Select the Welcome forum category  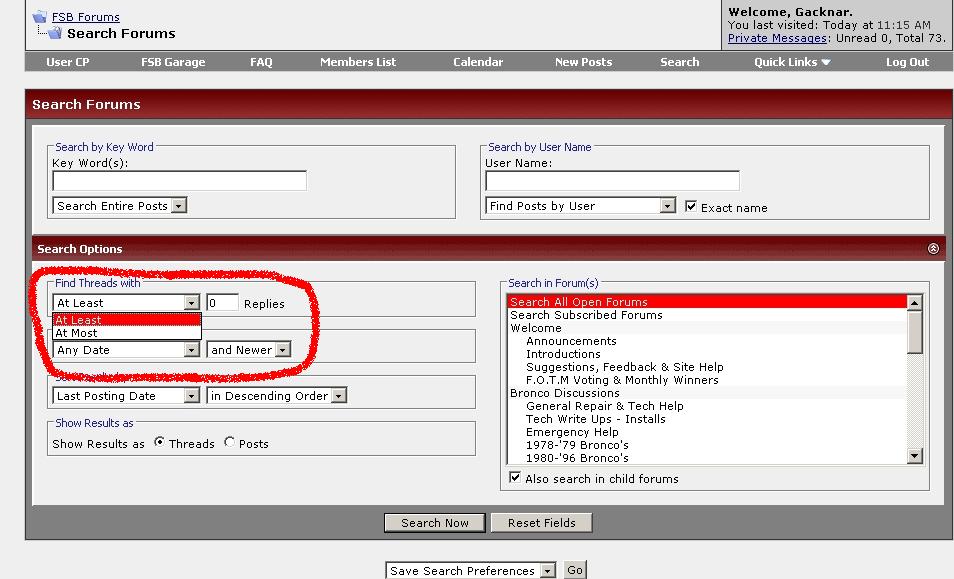[707, 328]
